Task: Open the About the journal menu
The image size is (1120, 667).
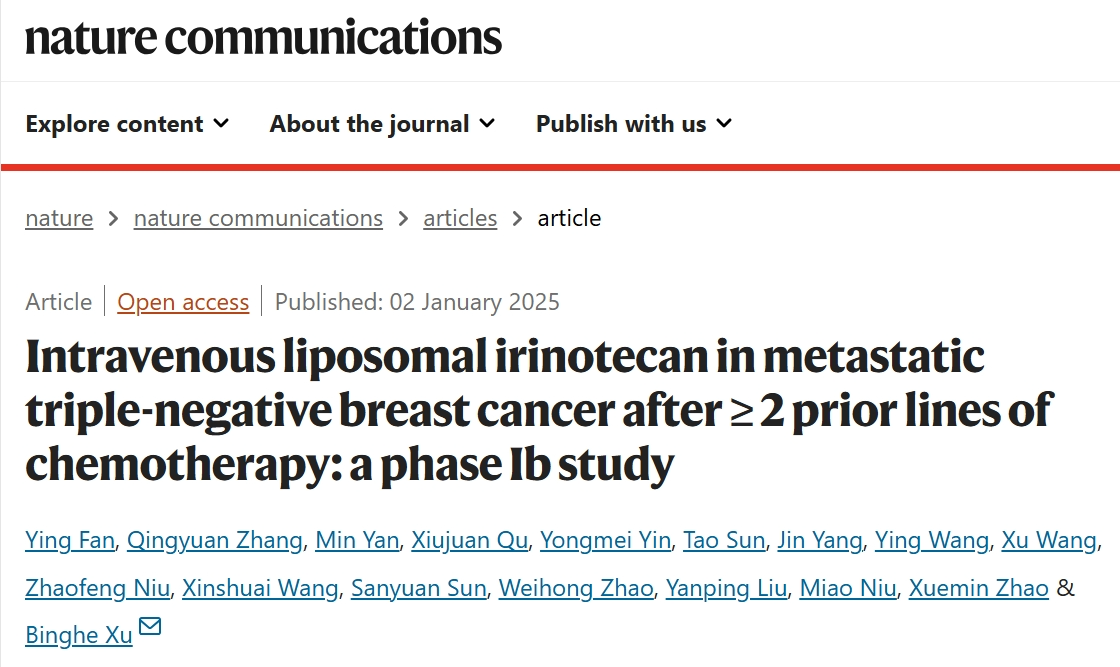Action: pyautogui.click(x=382, y=124)
